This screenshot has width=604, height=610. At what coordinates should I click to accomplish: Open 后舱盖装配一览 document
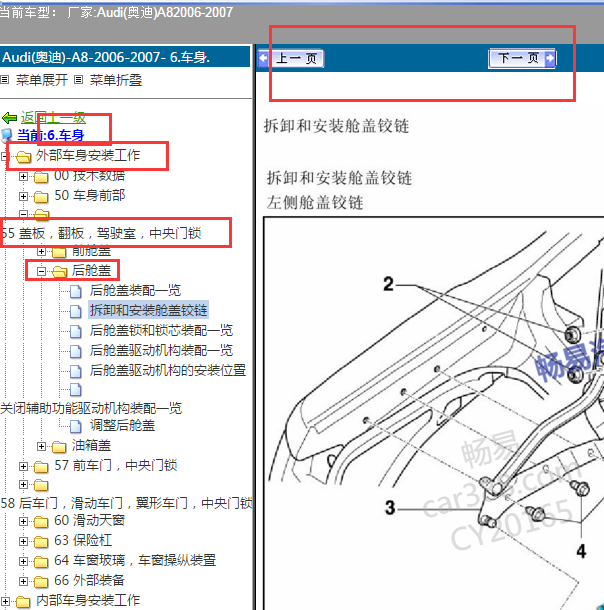[135, 290]
